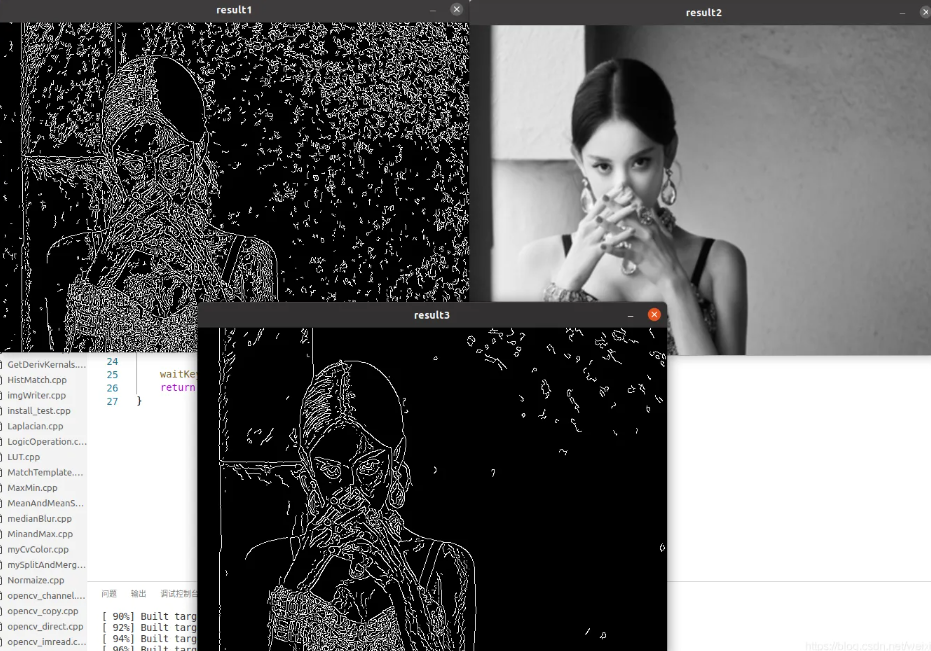Minimize the result2 window
931x651 pixels.
click(902, 12)
